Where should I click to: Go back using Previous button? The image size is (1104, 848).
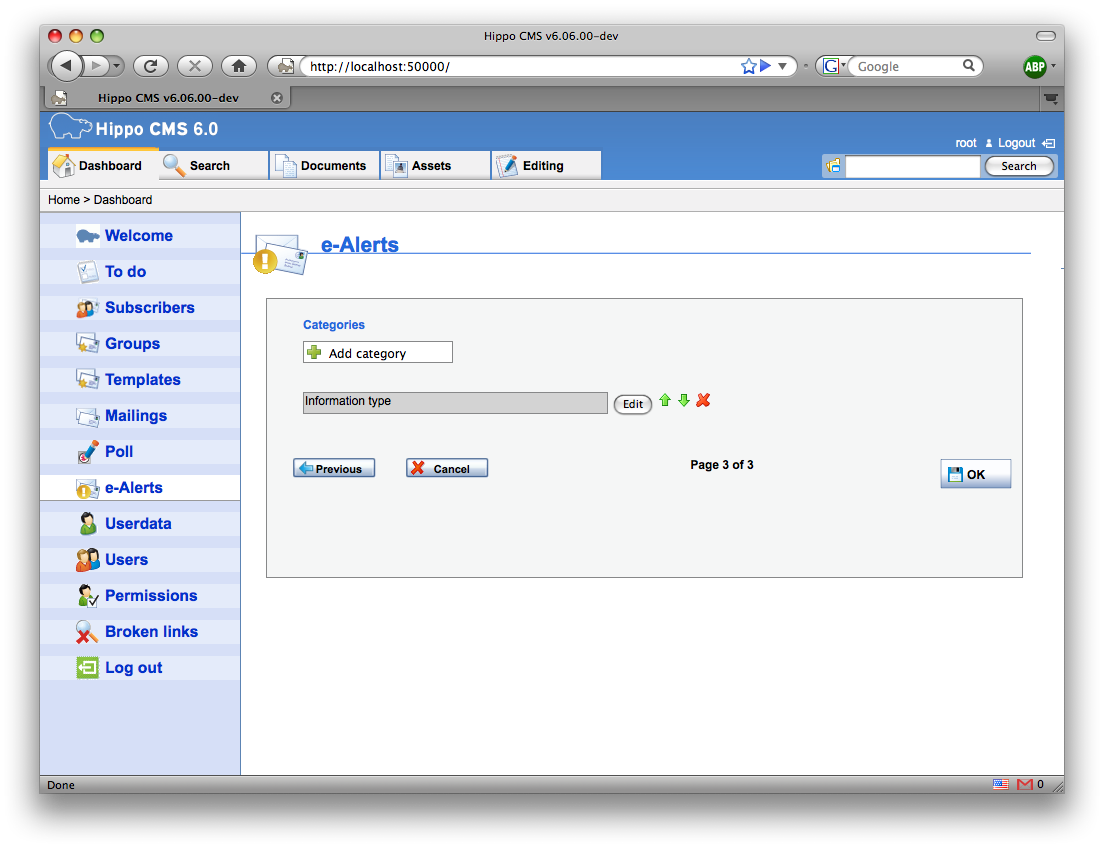334,468
